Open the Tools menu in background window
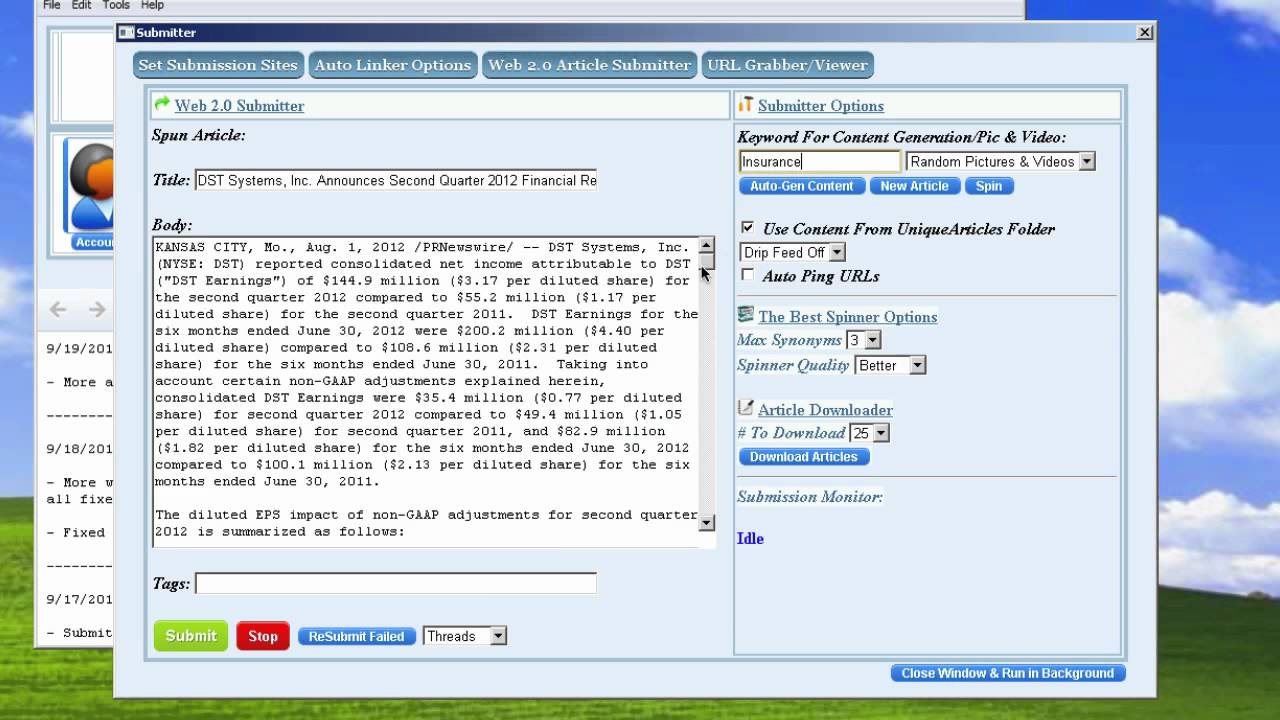Viewport: 1280px width, 720px height. [116, 5]
